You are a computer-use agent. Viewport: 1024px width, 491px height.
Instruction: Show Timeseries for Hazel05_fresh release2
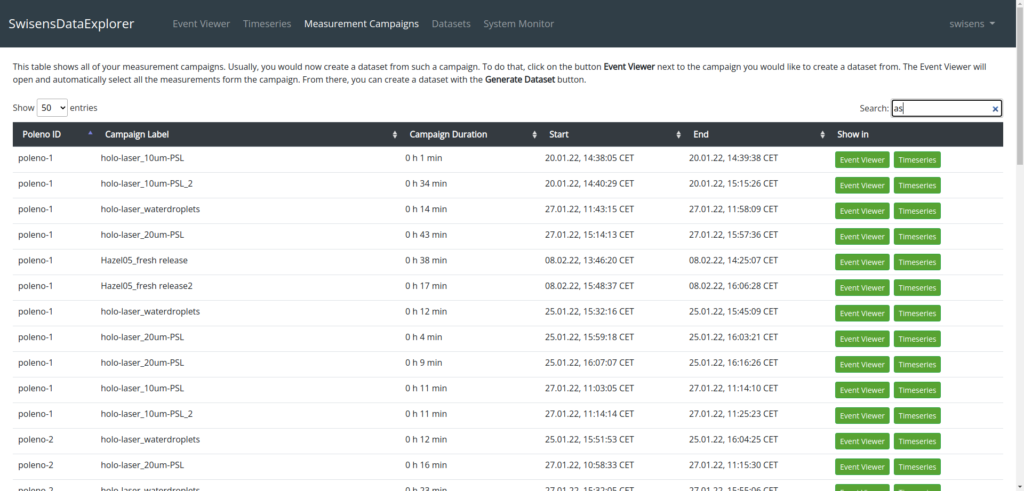click(x=917, y=287)
